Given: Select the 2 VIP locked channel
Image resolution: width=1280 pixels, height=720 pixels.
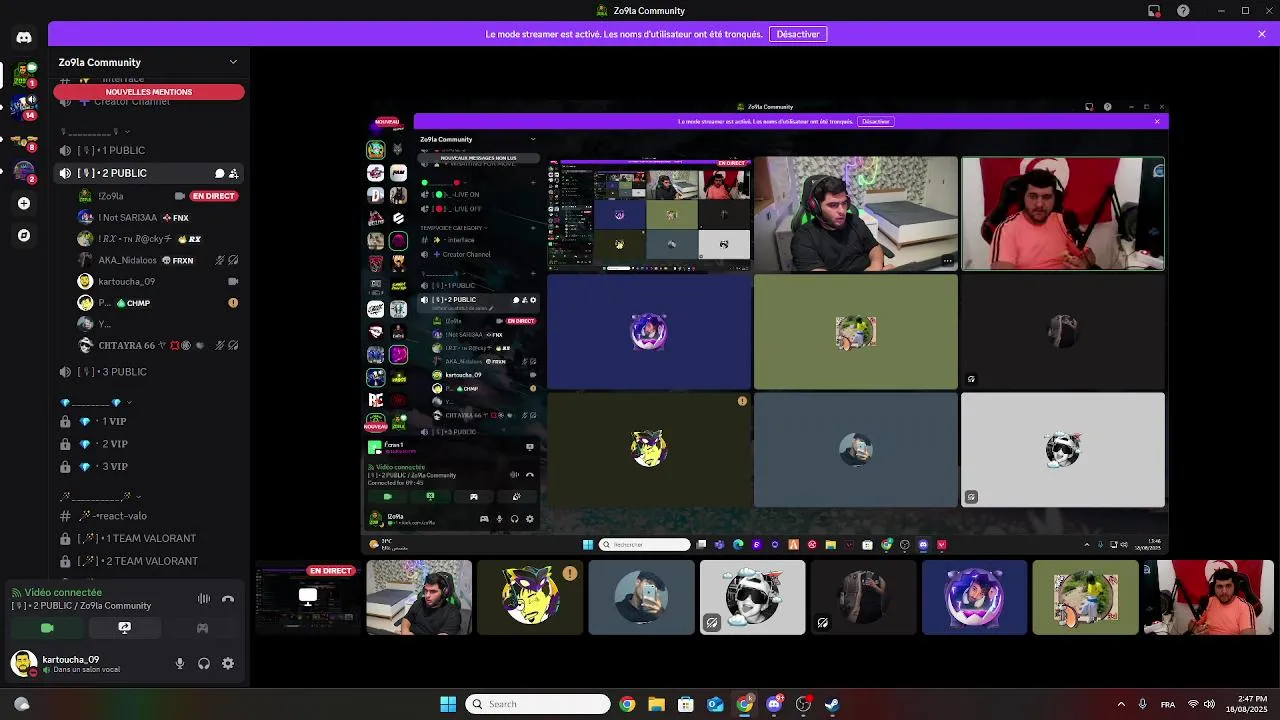Looking at the screenshot, I should (x=150, y=444).
